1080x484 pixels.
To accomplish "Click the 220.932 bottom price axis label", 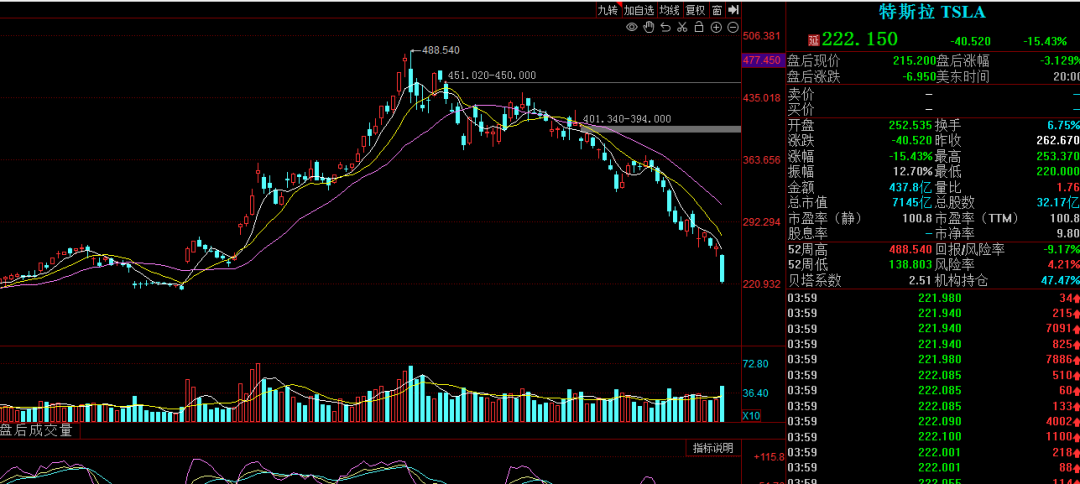I will [x=762, y=284].
